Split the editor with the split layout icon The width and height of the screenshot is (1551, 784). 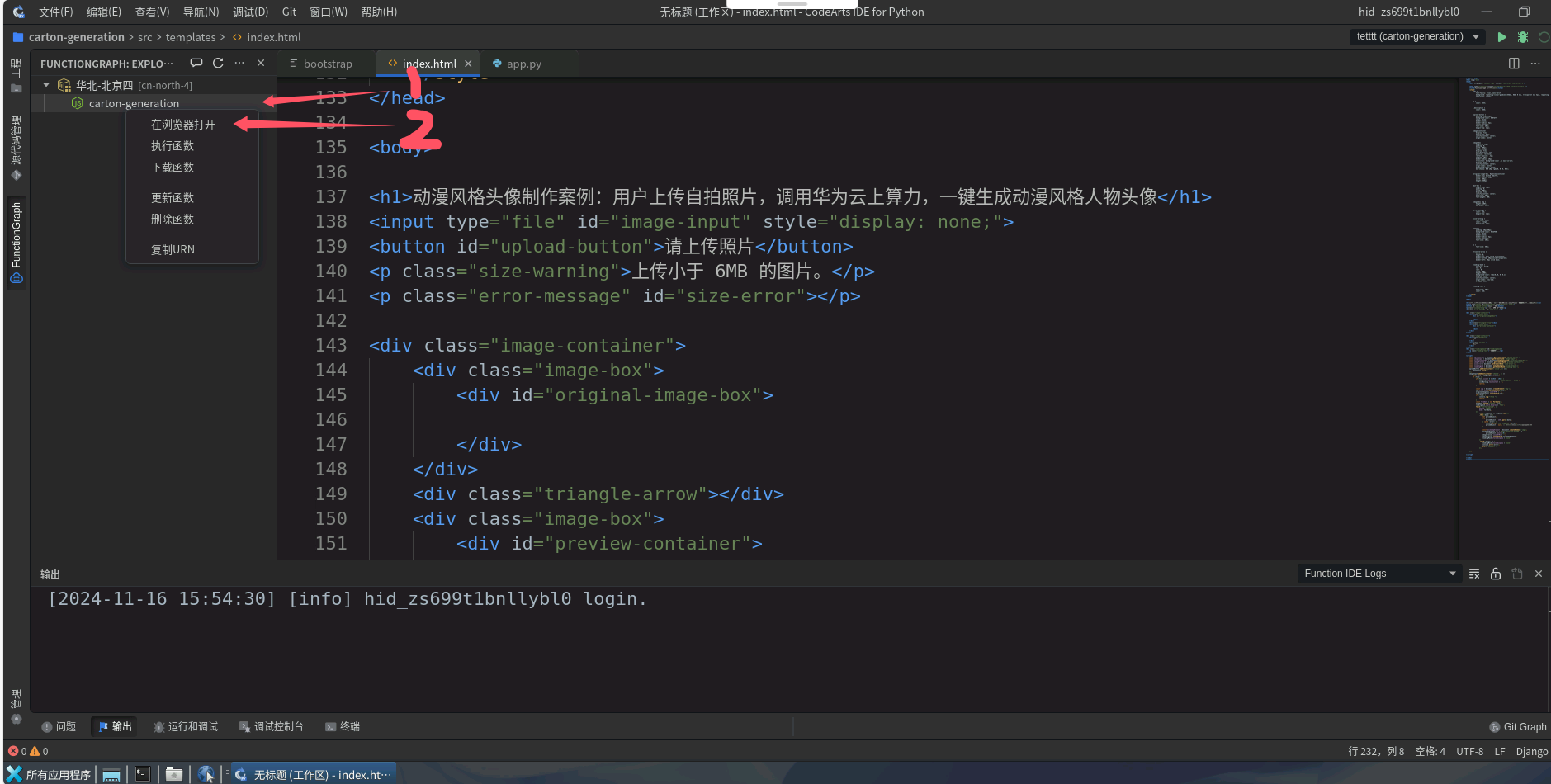click(x=1514, y=64)
